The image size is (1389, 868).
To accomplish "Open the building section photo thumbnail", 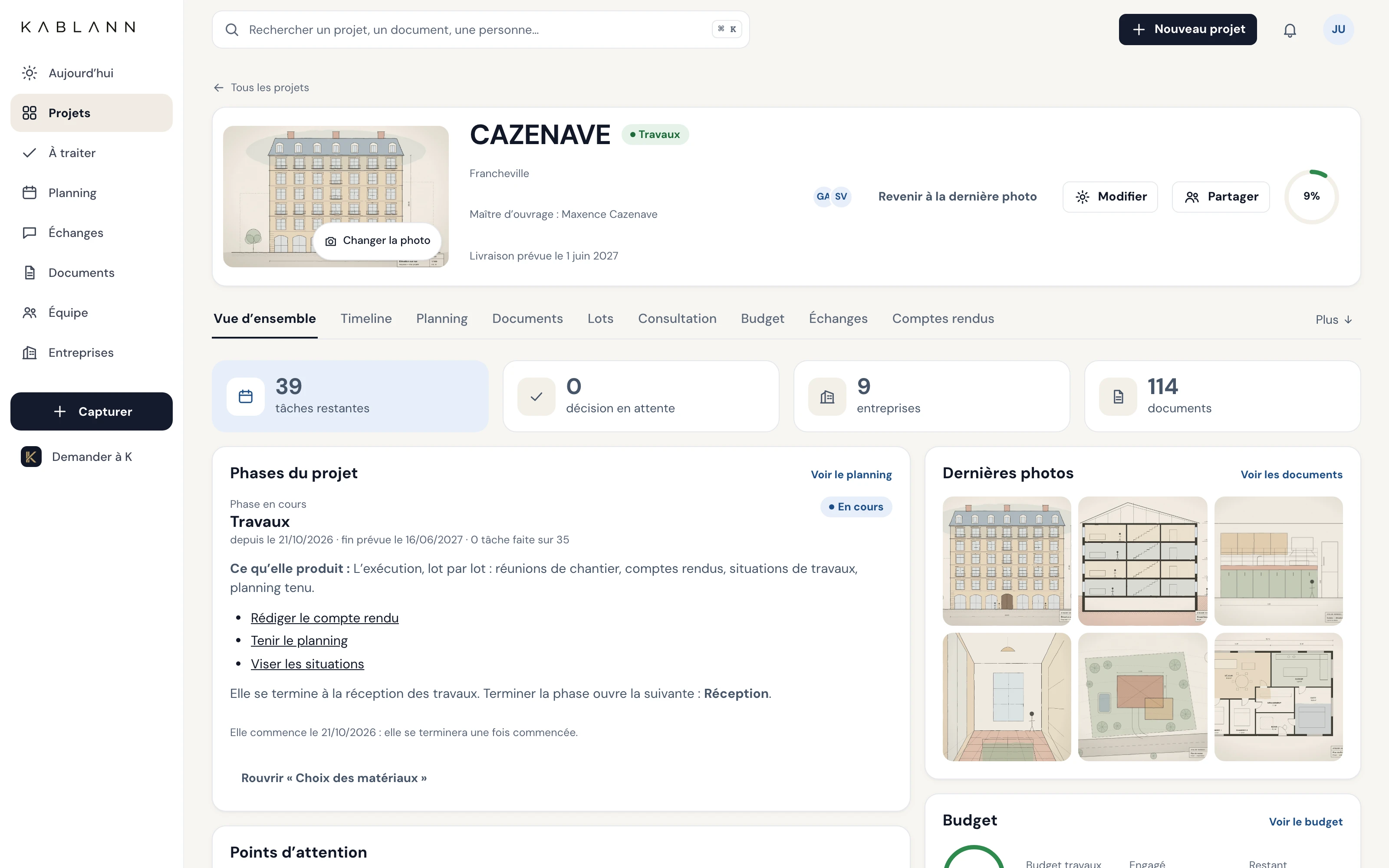I will [1142, 561].
